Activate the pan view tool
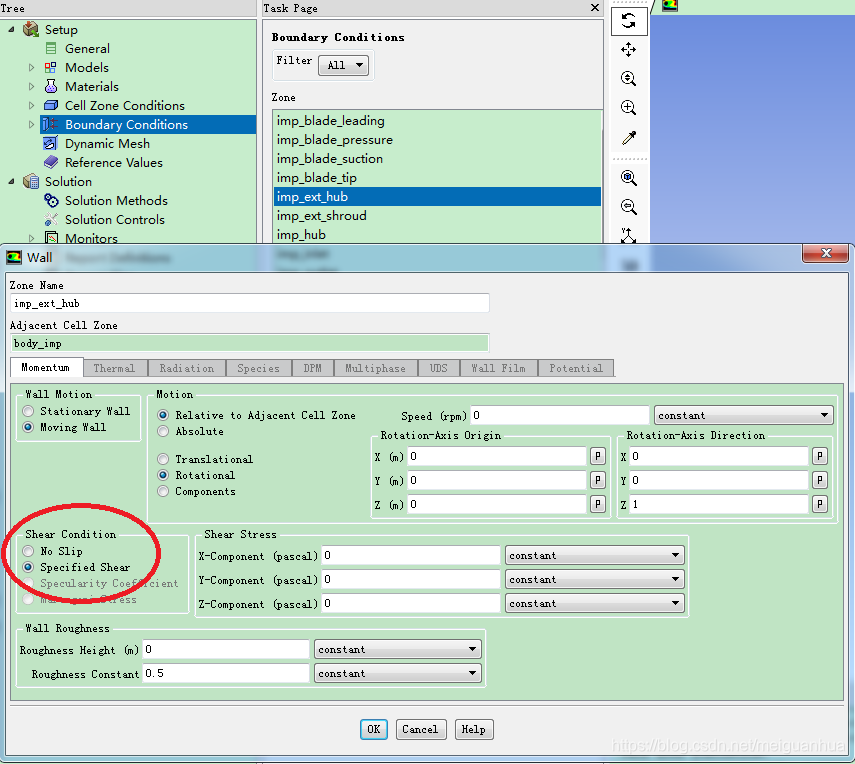Image resolution: width=855 pixels, height=764 pixels. coord(628,50)
